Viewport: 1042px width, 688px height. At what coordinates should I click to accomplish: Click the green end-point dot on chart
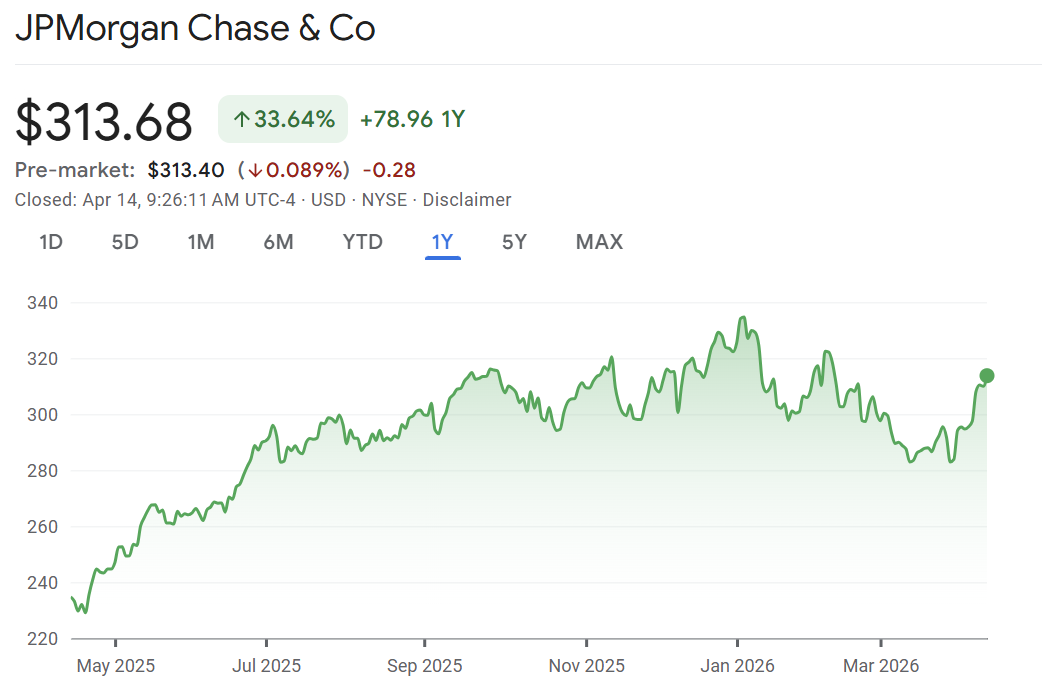[x=987, y=376]
